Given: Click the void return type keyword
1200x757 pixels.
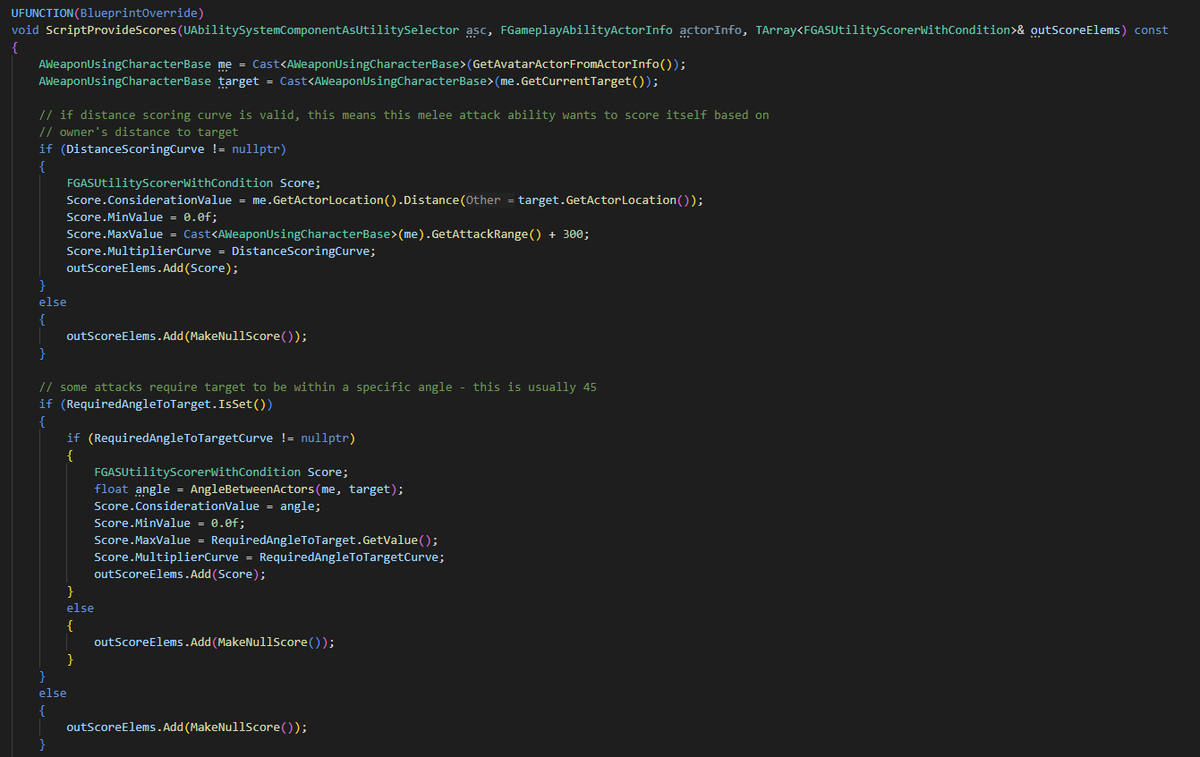Looking at the screenshot, I should point(25,30).
